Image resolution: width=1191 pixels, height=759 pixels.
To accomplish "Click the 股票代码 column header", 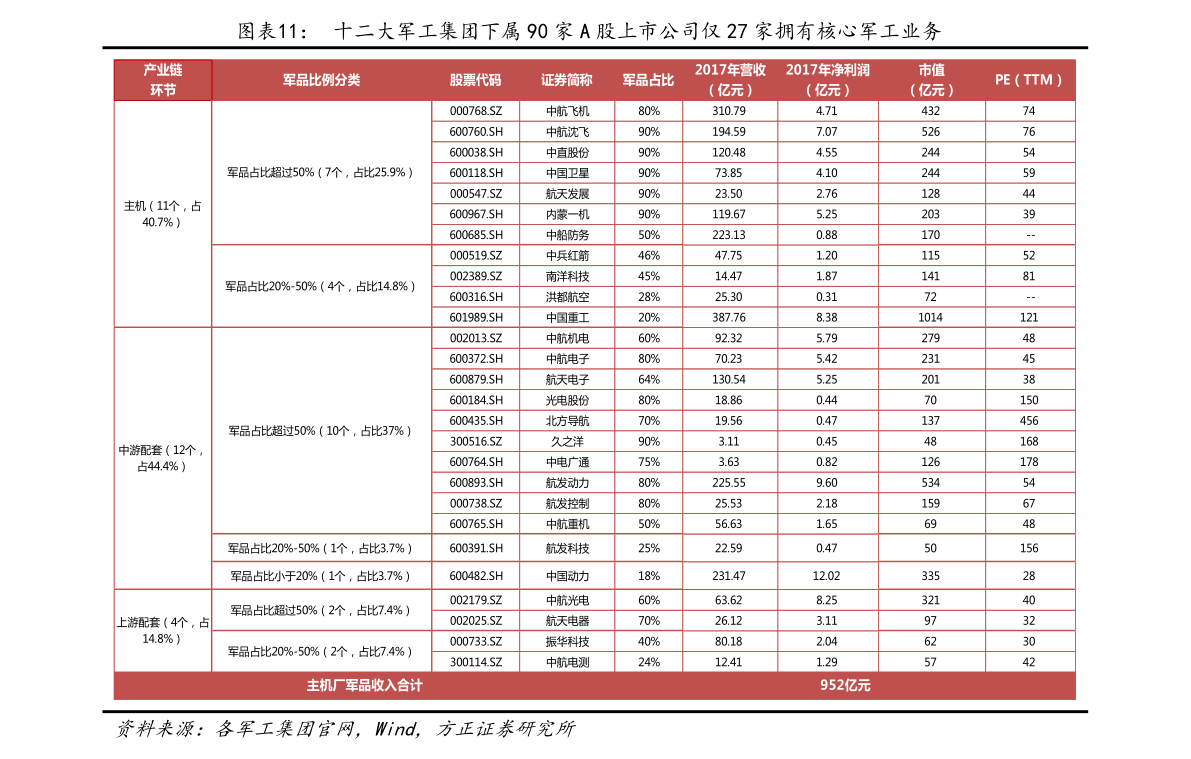I will (x=475, y=80).
